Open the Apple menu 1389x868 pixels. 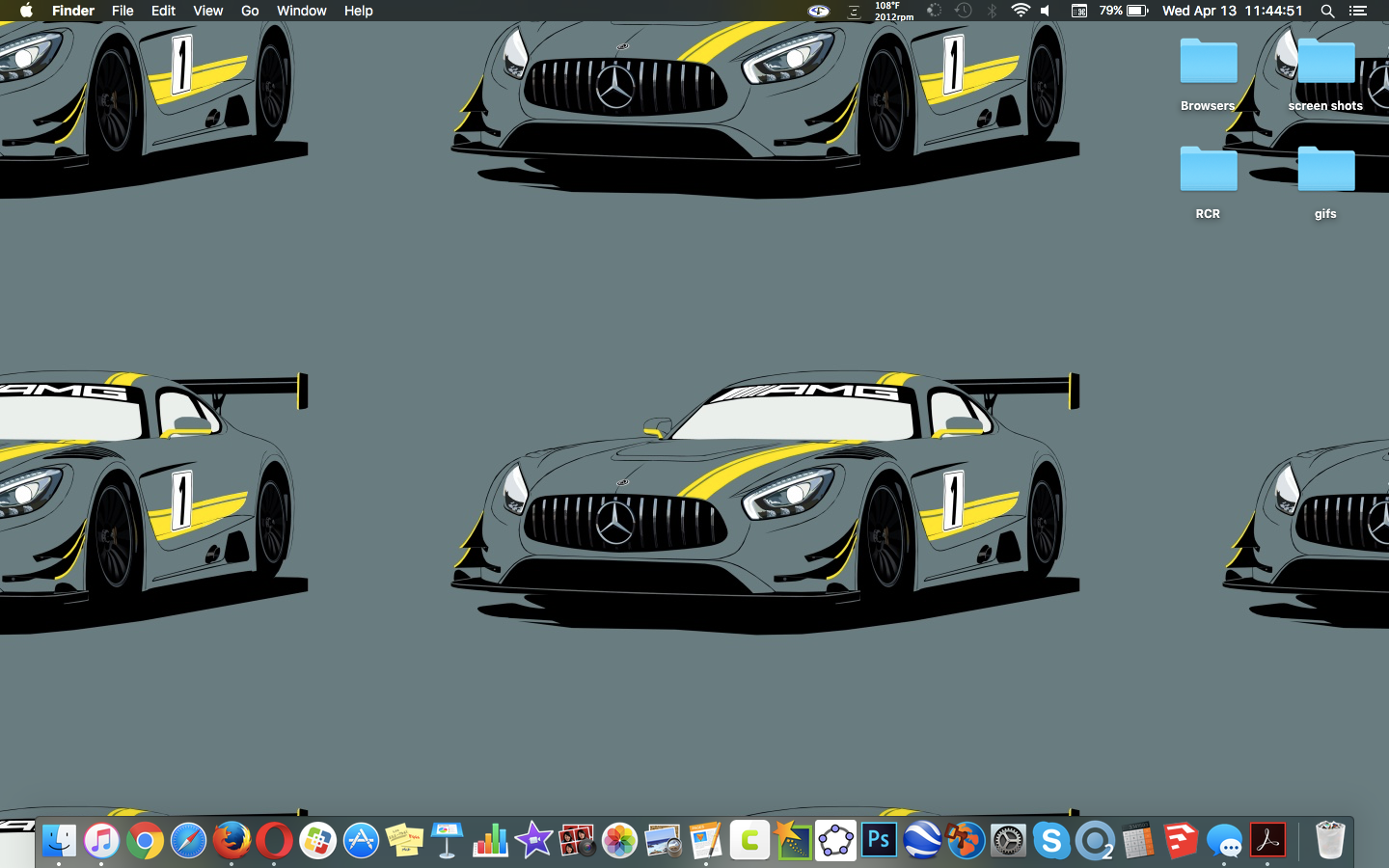point(26,11)
